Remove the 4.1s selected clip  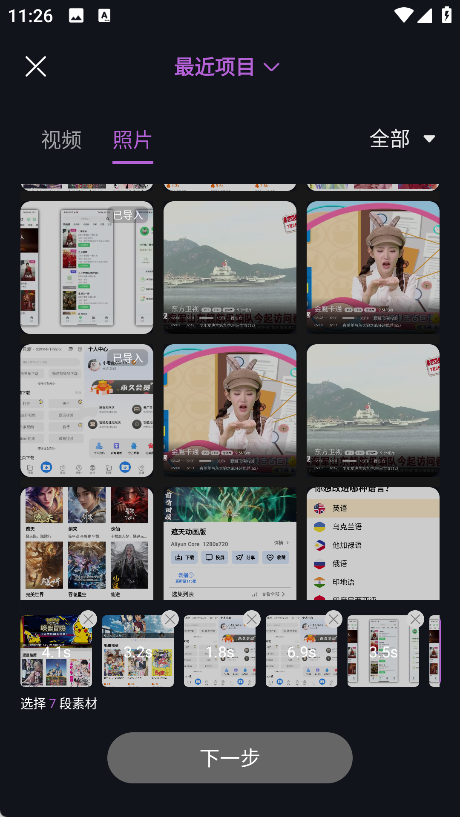coord(88,619)
